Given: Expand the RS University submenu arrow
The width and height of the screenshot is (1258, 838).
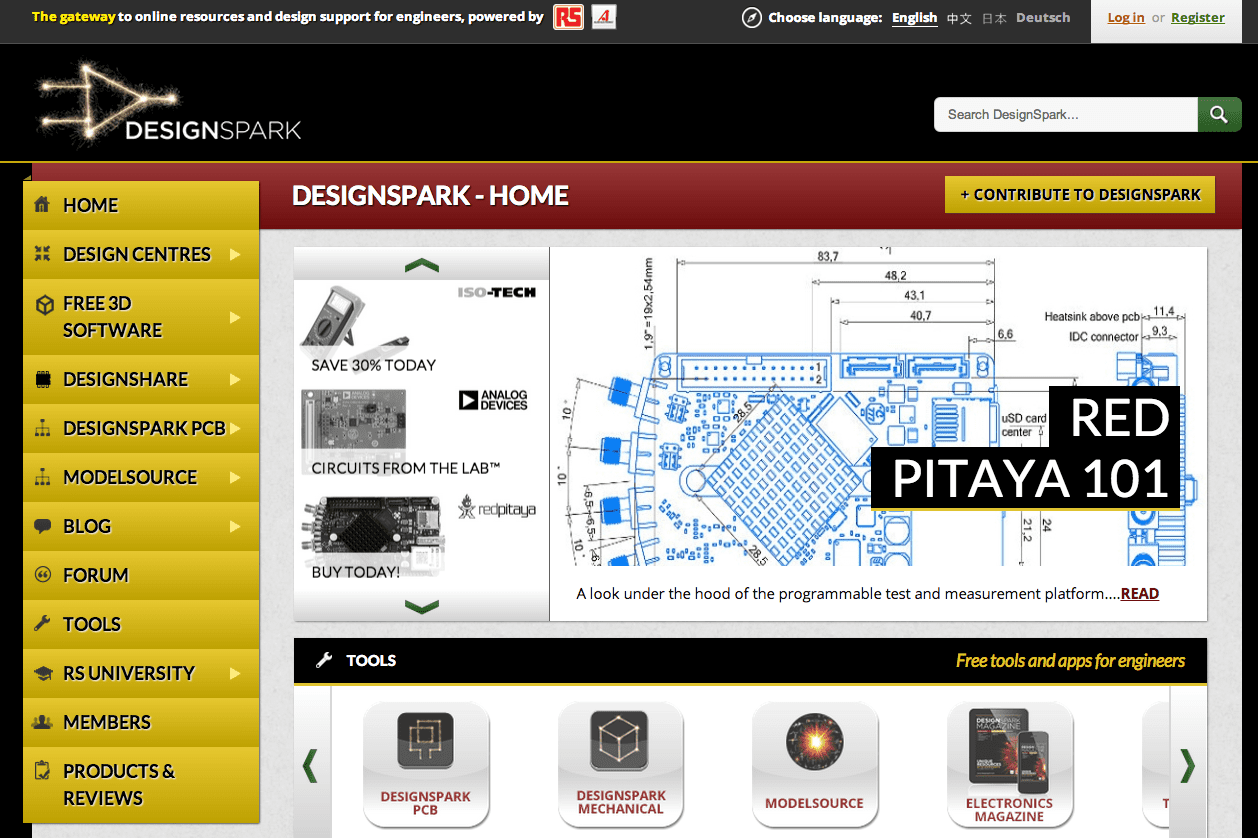Looking at the screenshot, I should 235,673.
